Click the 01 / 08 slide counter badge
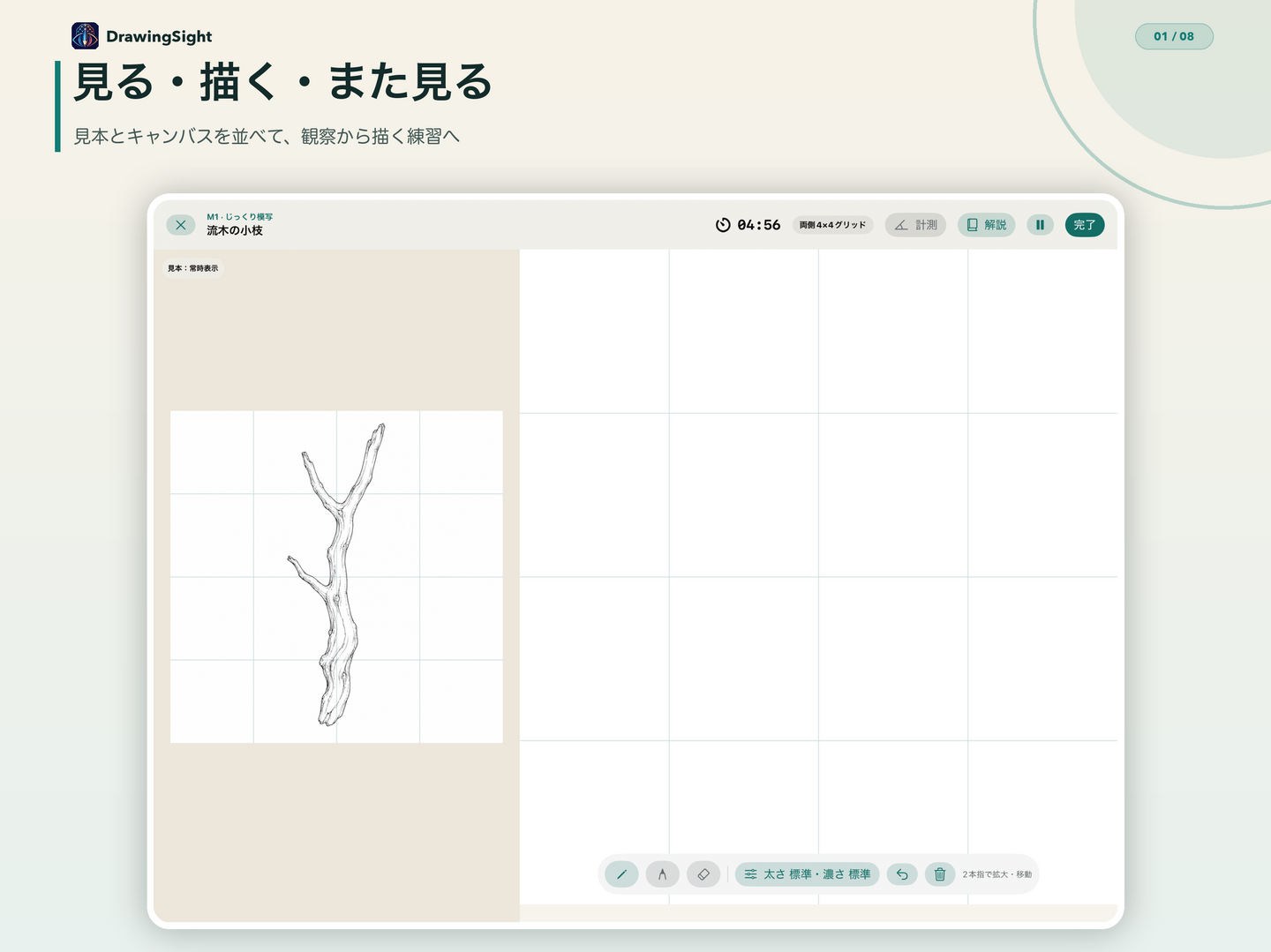Screen dimensions: 1271x952 1174,36
